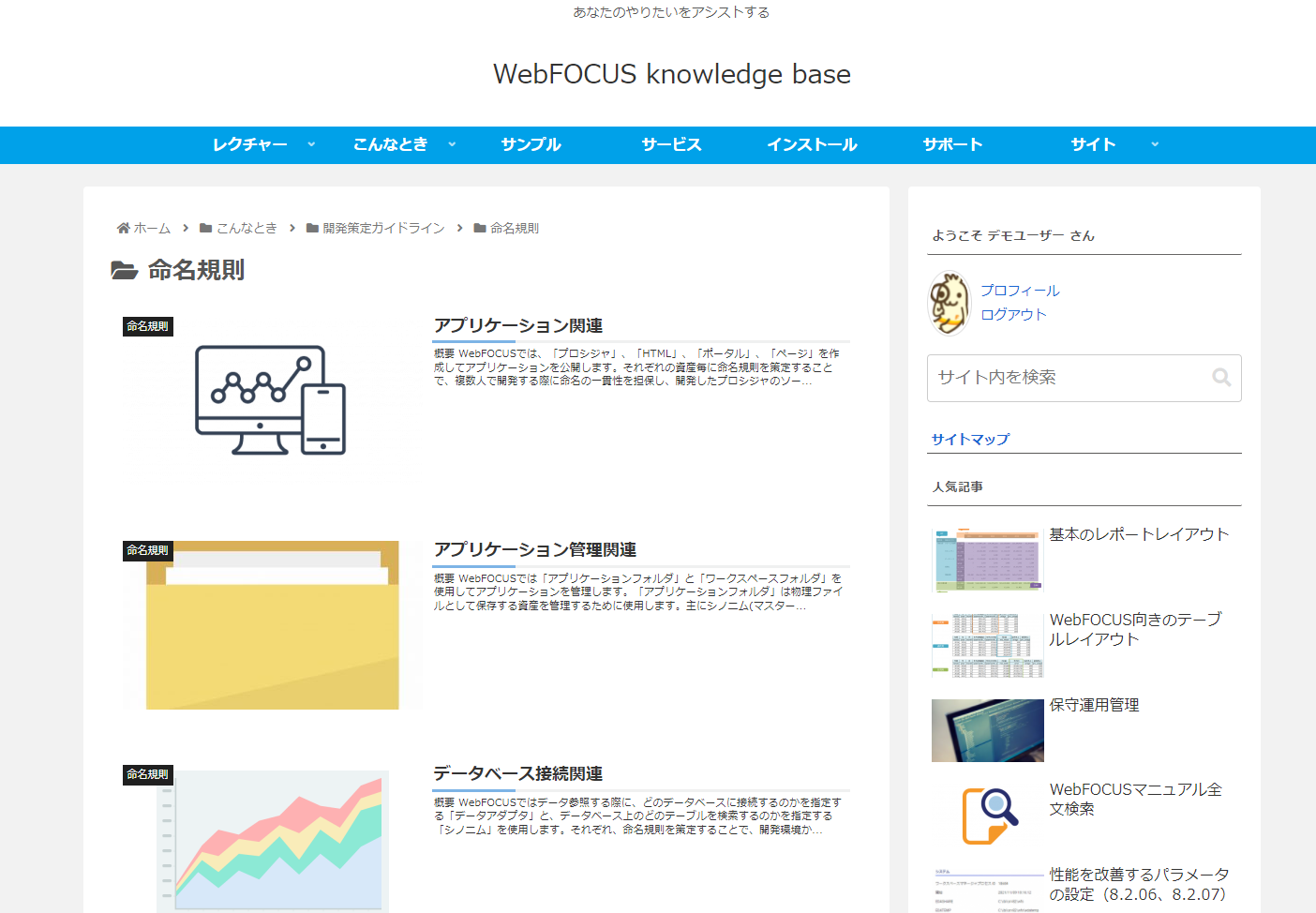Select インストール in the navigation bar

point(812,144)
